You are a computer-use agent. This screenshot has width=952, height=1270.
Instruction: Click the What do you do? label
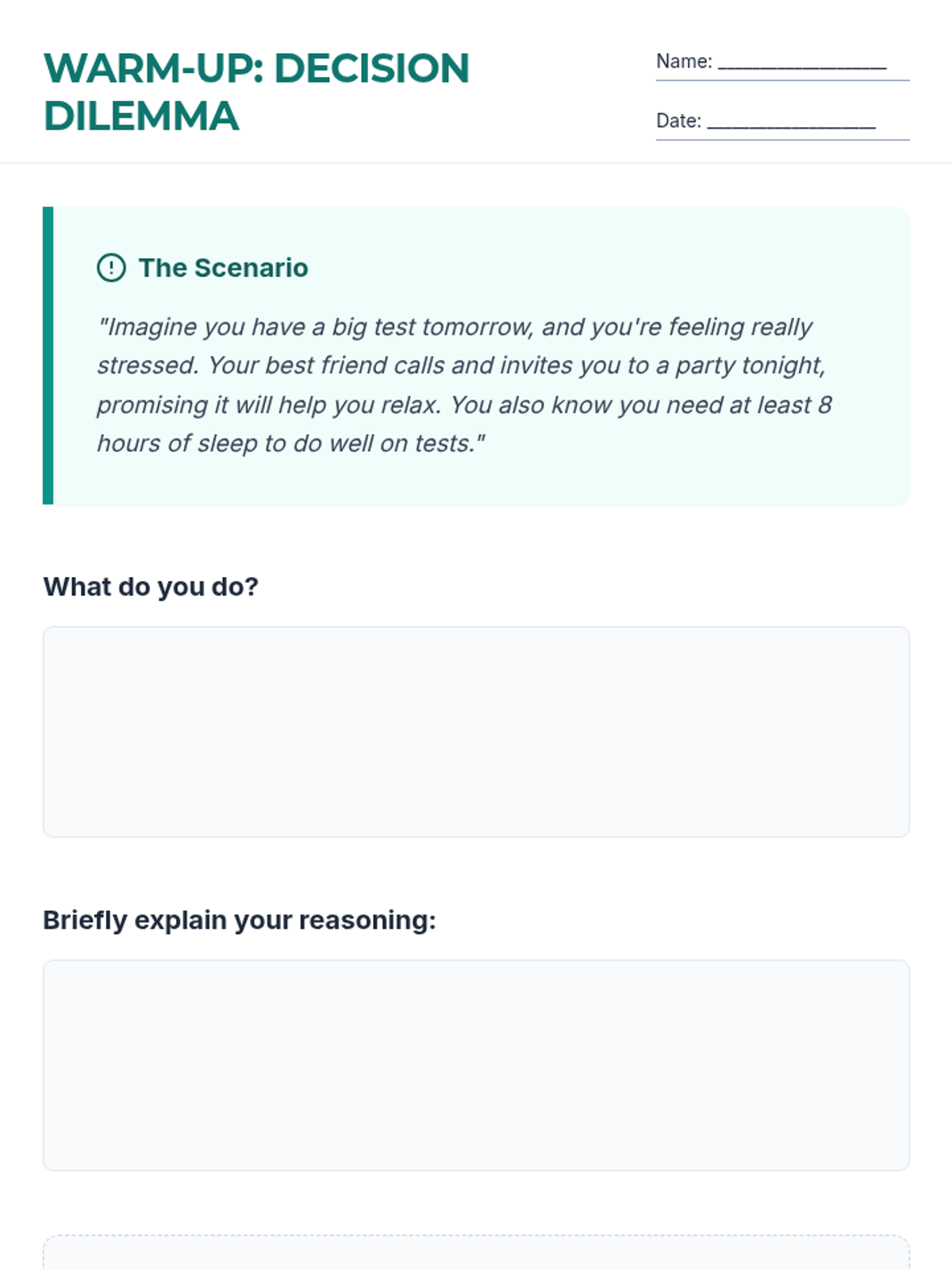coord(151,587)
